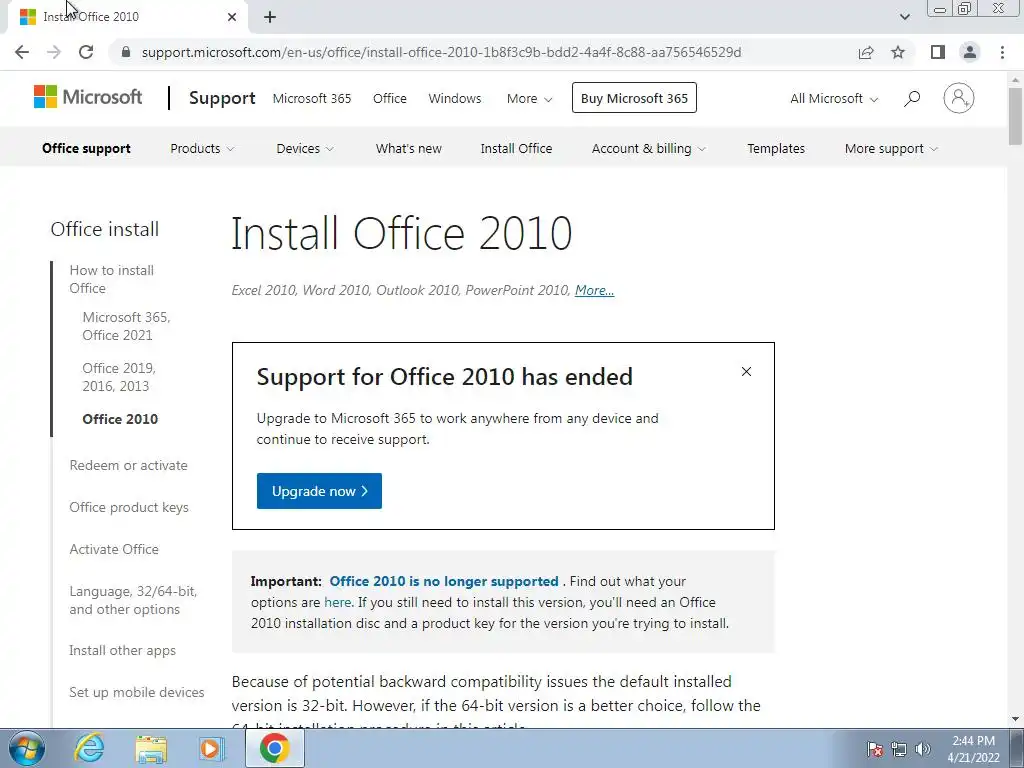Click the forward navigation arrow
This screenshot has width=1024, height=768.
[x=54, y=52]
